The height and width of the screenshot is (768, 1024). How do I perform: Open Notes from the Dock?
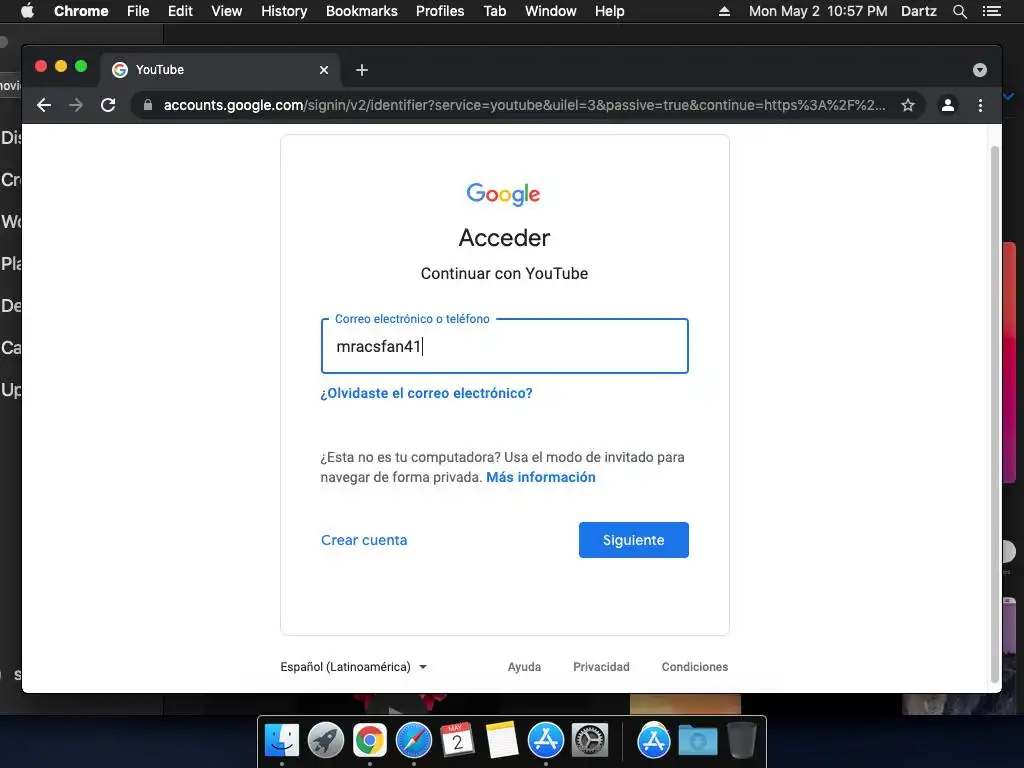pos(502,740)
